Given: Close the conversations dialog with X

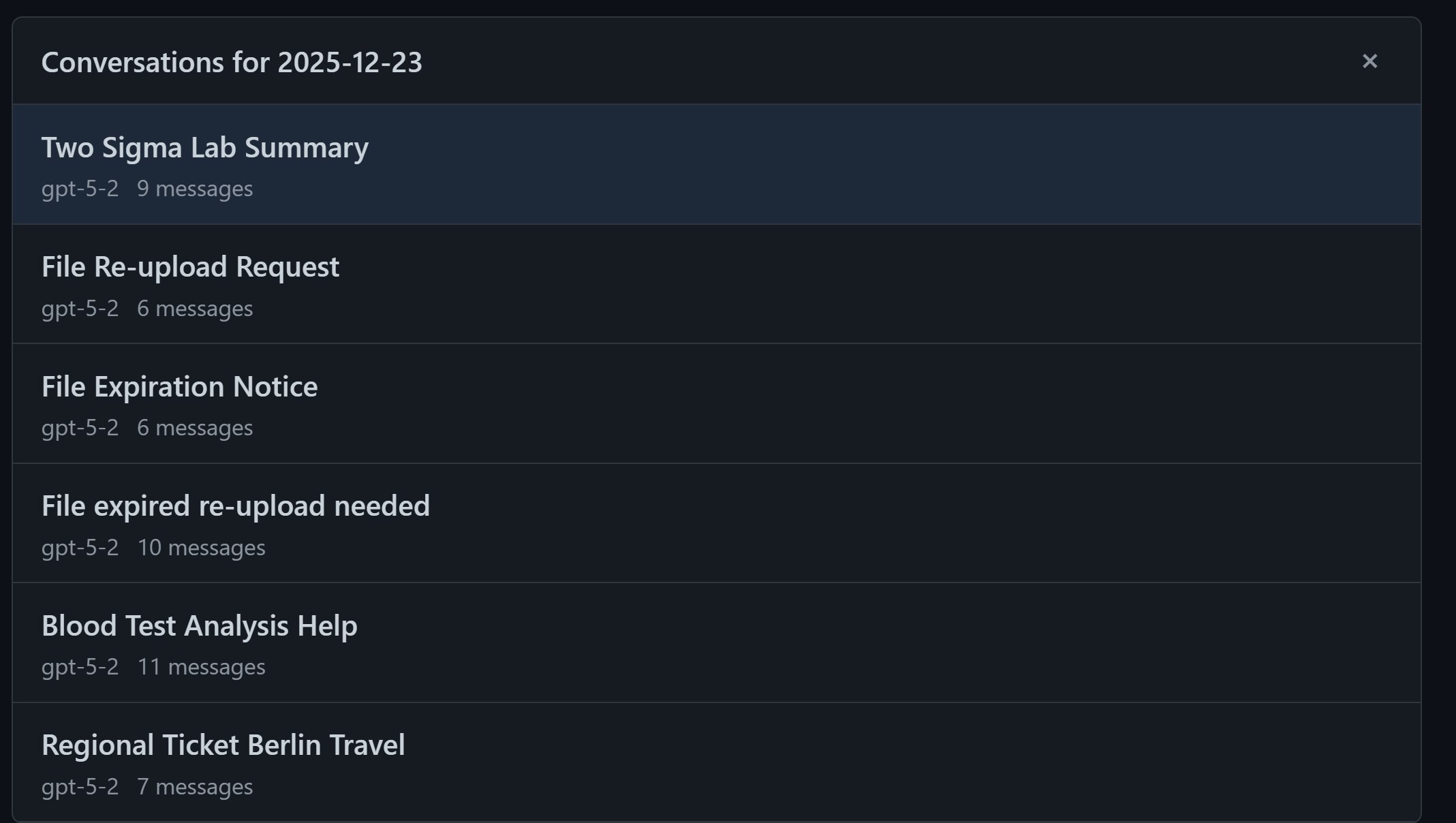Looking at the screenshot, I should 1369,61.
